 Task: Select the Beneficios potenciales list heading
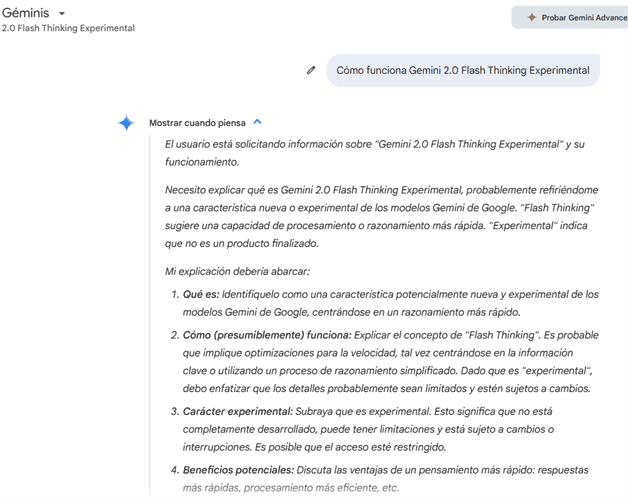click(x=240, y=469)
